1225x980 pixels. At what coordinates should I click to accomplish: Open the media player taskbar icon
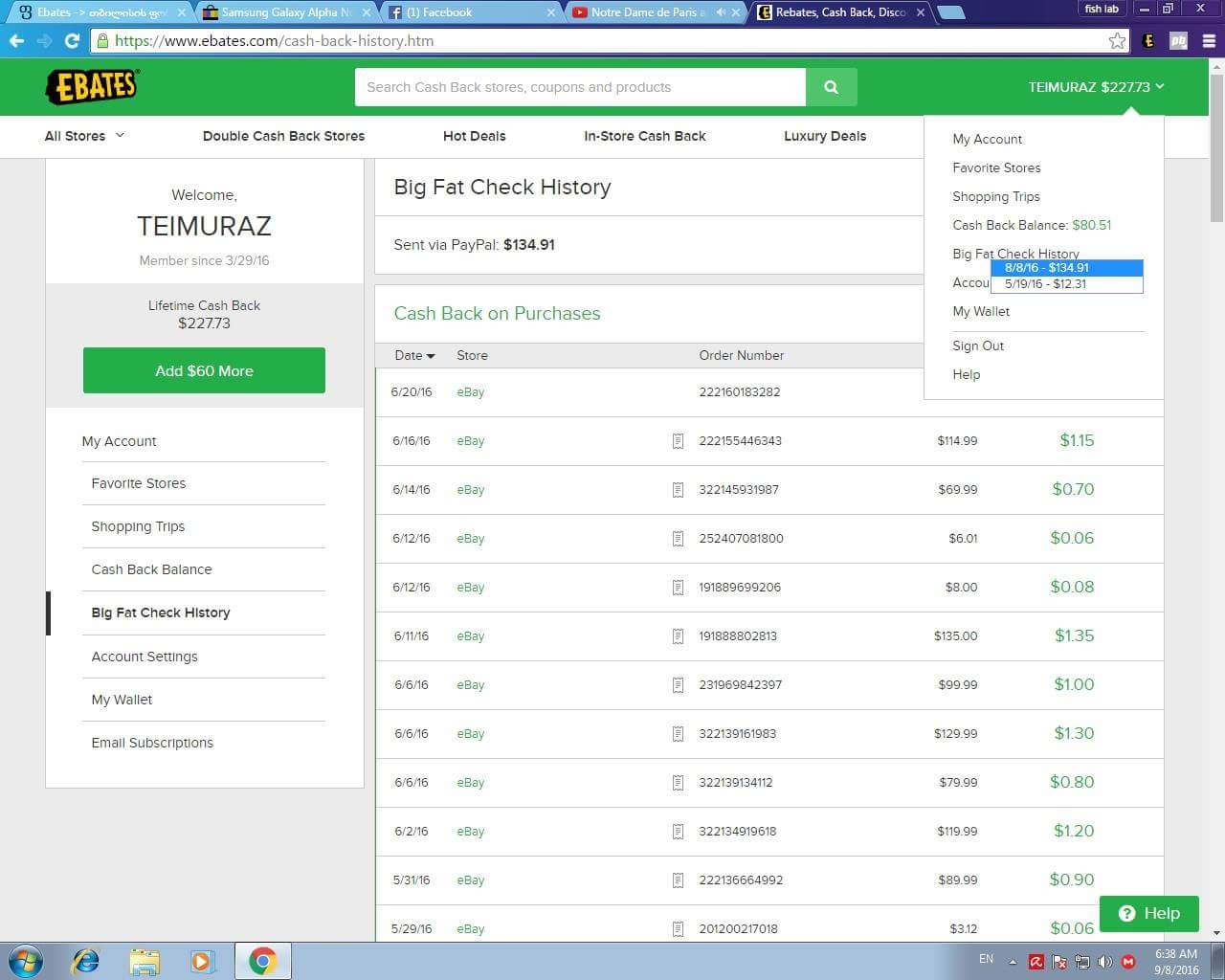click(202, 961)
